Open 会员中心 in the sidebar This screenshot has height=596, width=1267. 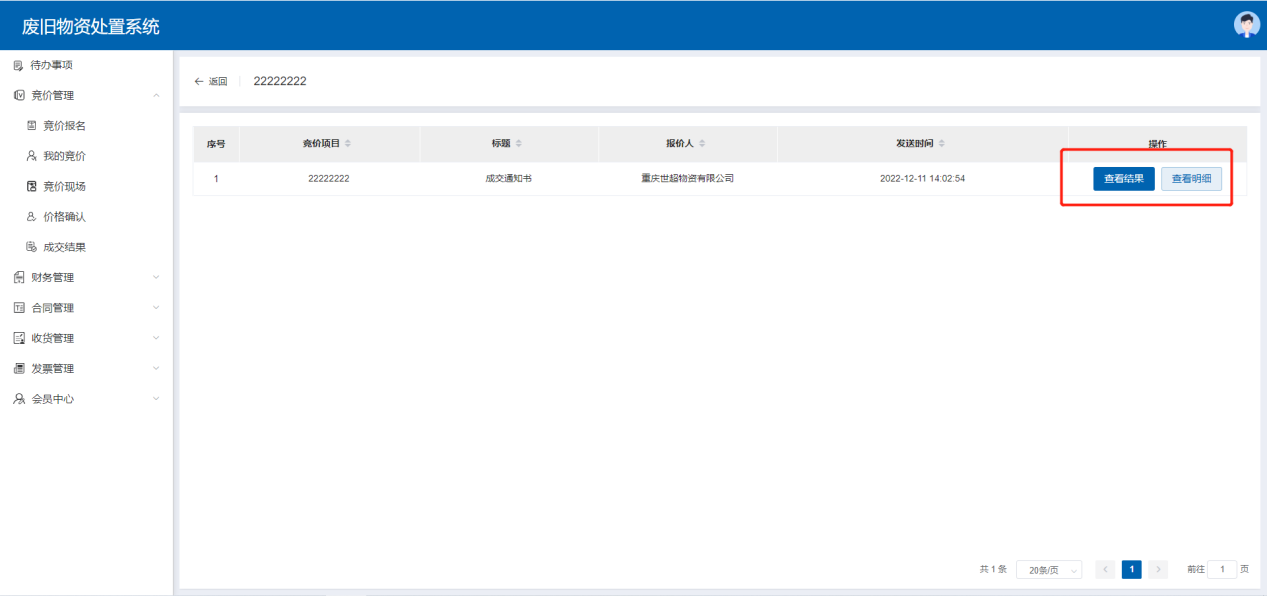[52, 399]
